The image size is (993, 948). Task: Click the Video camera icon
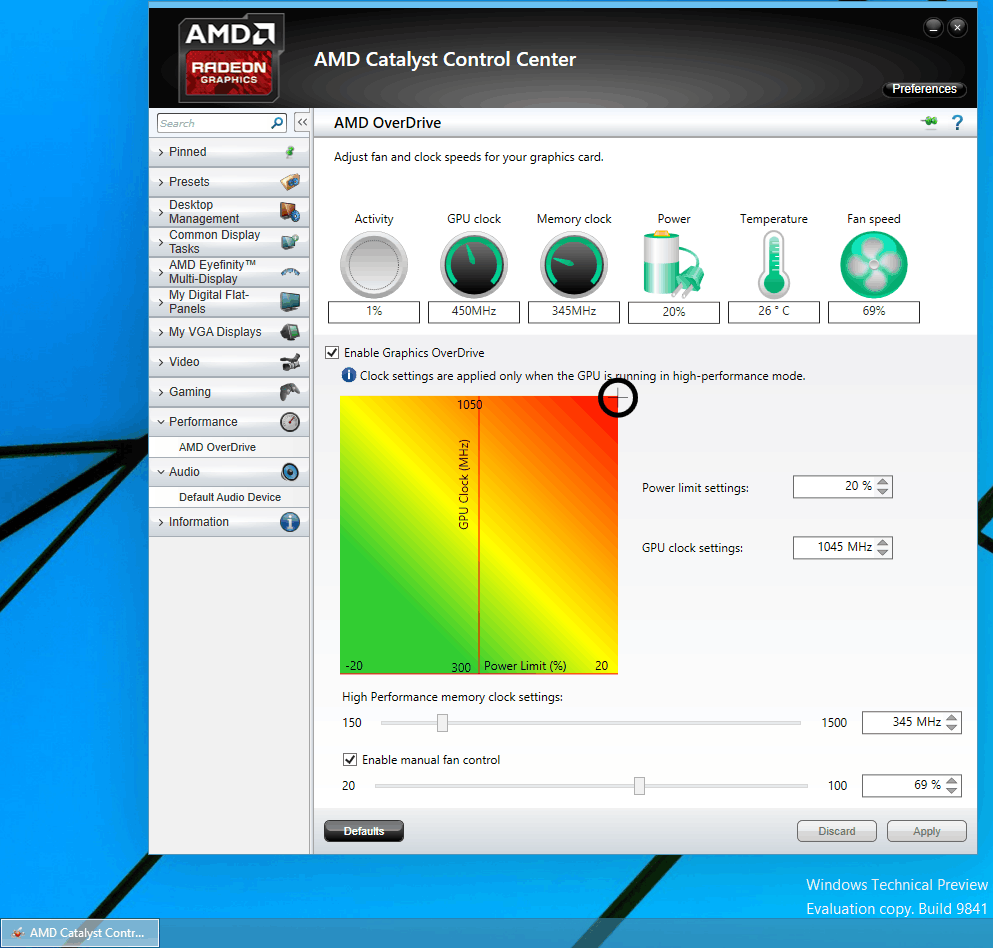290,362
